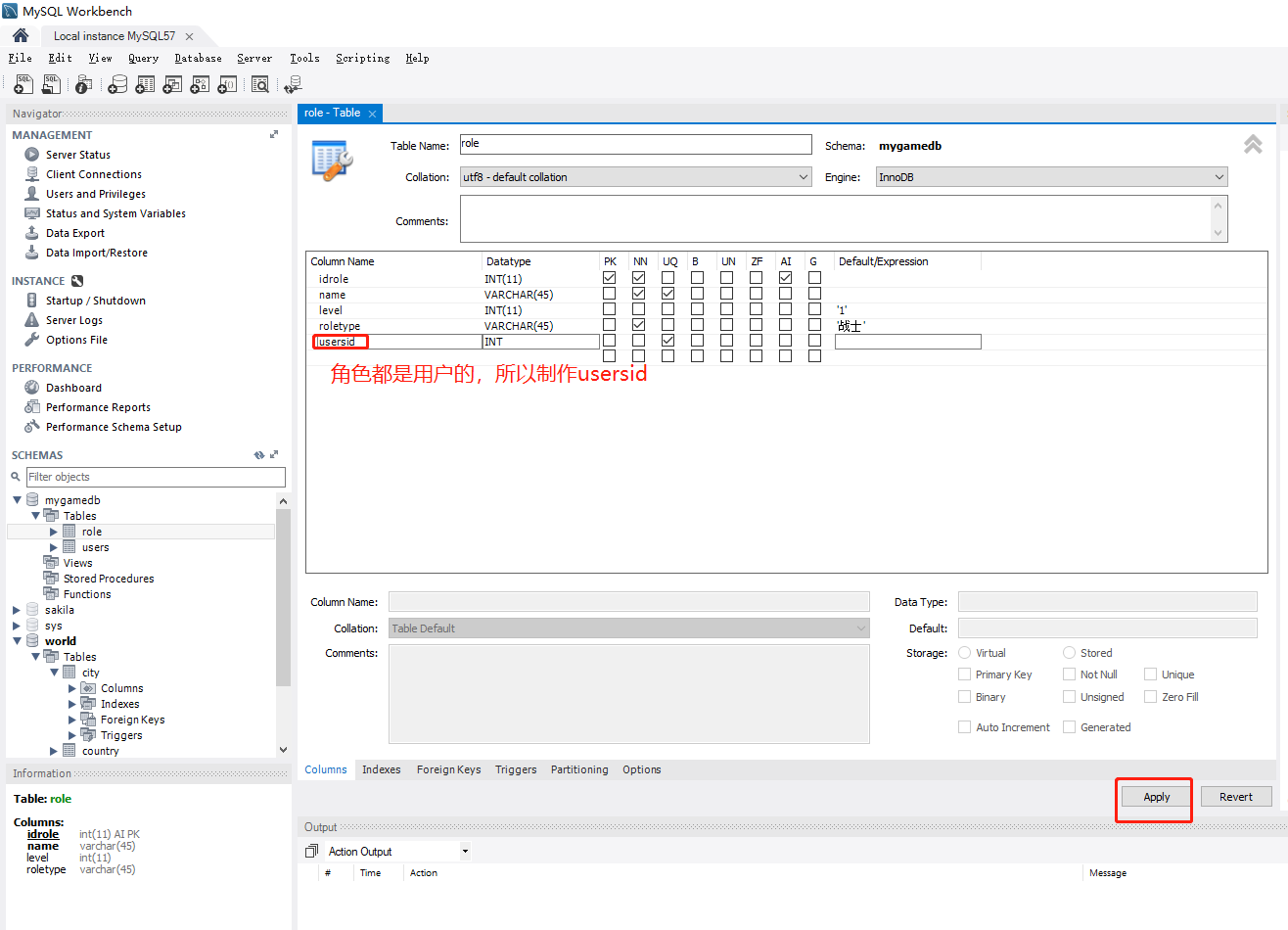Image resolution: width=1288 pixels, height=930 pixels.
Task: Open the performance Dashboard
Action: click(73, 388)
